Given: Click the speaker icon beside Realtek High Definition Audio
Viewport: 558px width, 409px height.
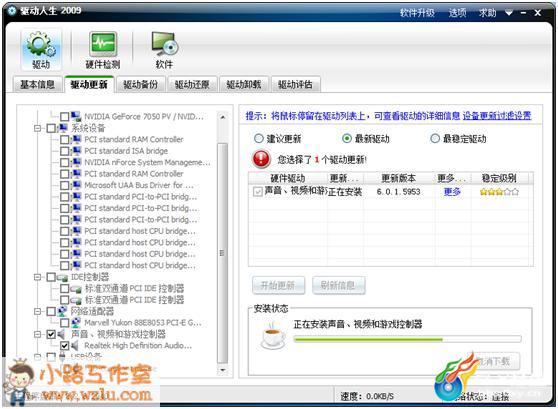Looking at the screenshot, I should coord(75,345).
